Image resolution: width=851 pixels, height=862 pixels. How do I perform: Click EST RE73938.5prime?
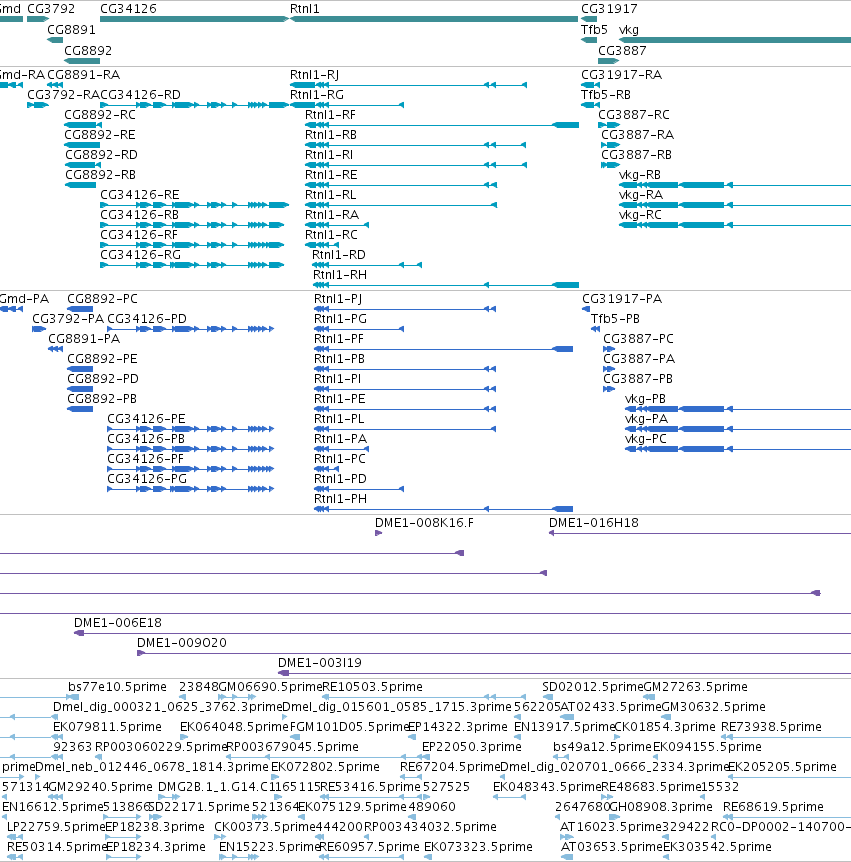click(771, 727)
